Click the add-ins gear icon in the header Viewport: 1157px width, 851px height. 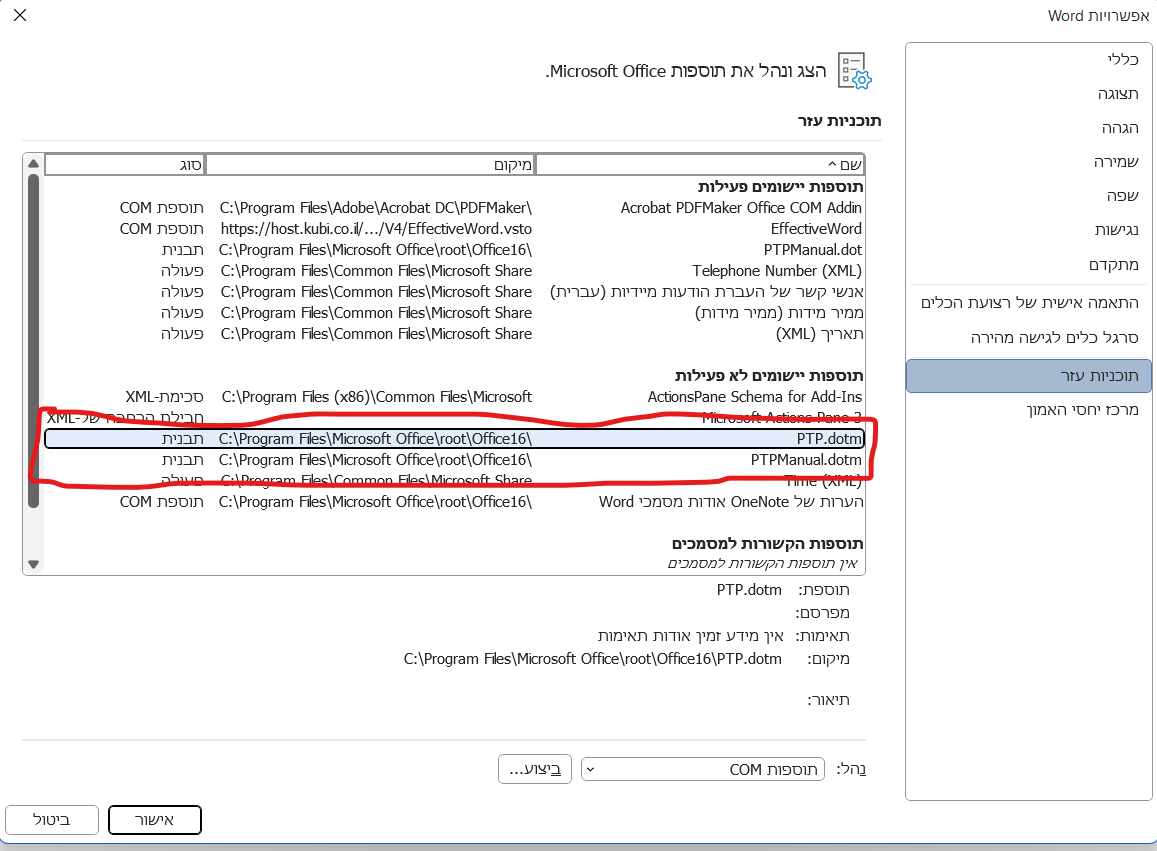point(854,71)
